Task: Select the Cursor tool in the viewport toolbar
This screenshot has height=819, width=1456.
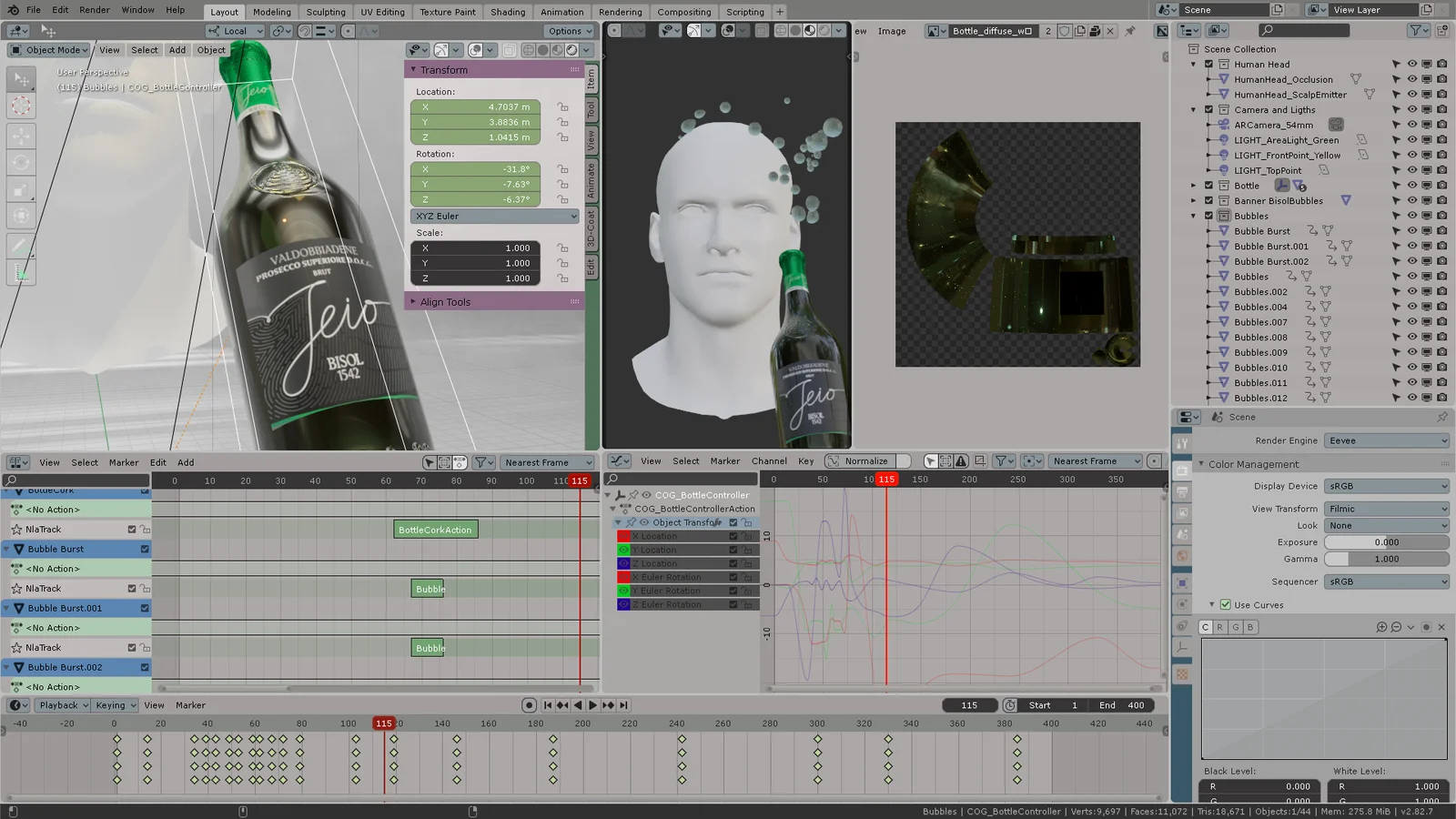Action: tap(21, 106)
